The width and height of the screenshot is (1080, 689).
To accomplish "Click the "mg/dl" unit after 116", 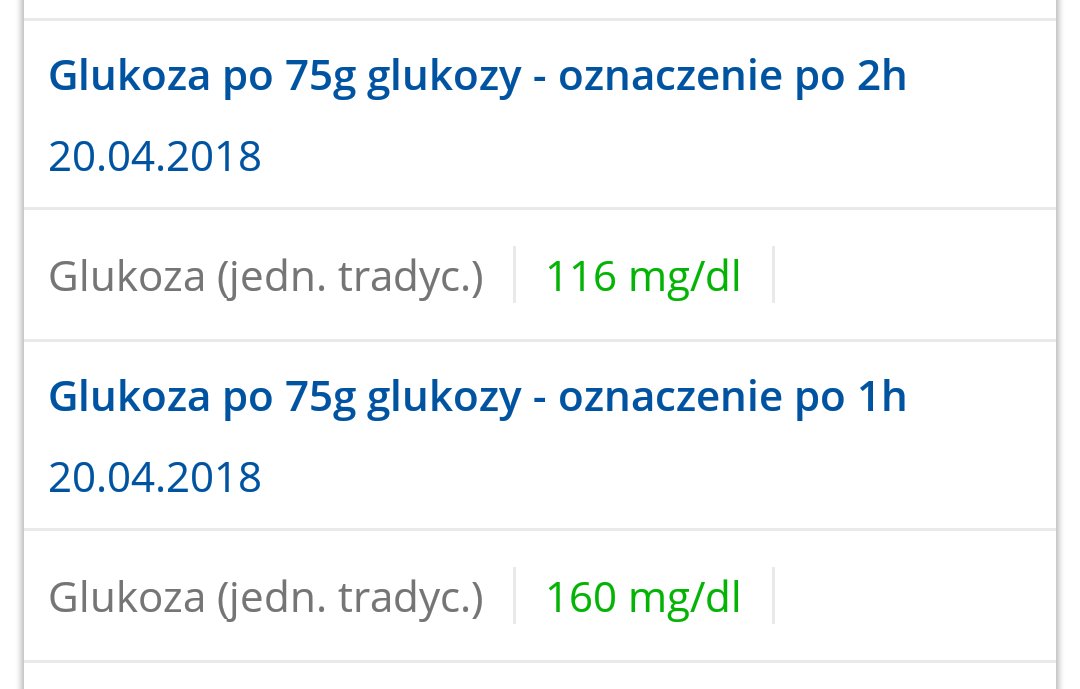I will point(685,278).
